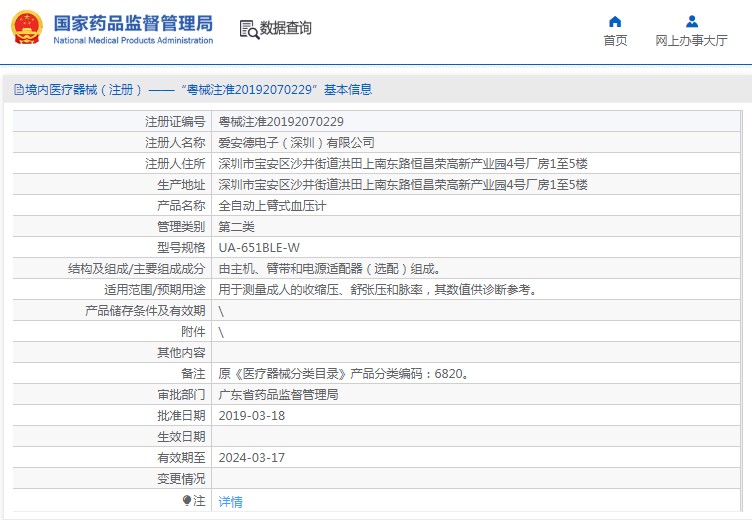The width and height of the screenshot is (752, 520).
Task: Click the 适用范围/预期用途 label
Action: 154,290
